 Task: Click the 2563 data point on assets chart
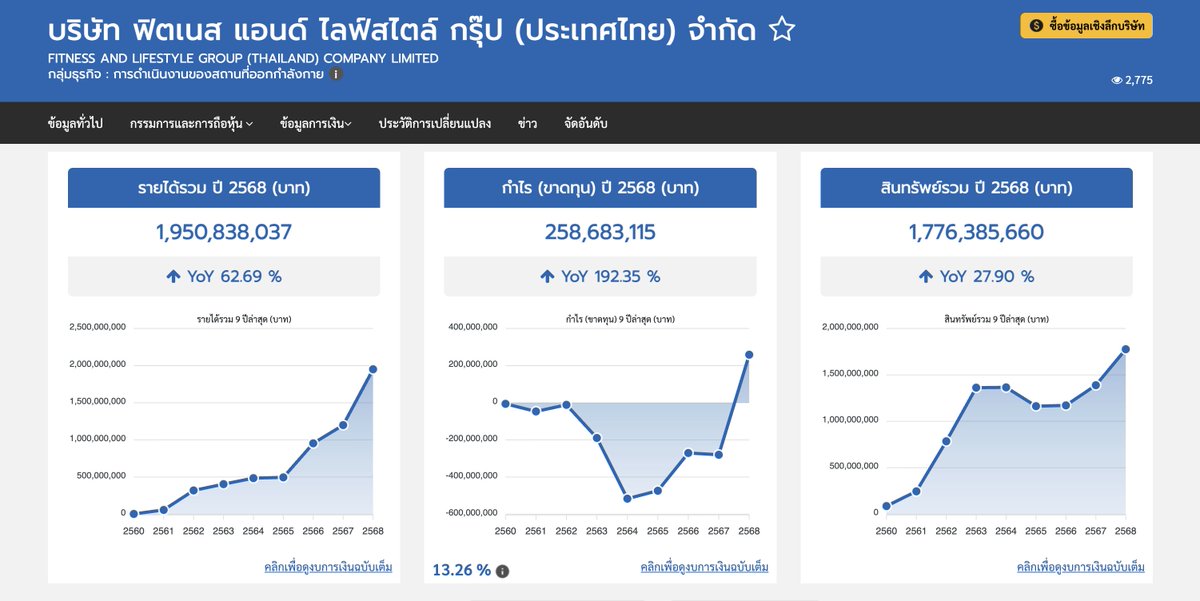[976, 387]
